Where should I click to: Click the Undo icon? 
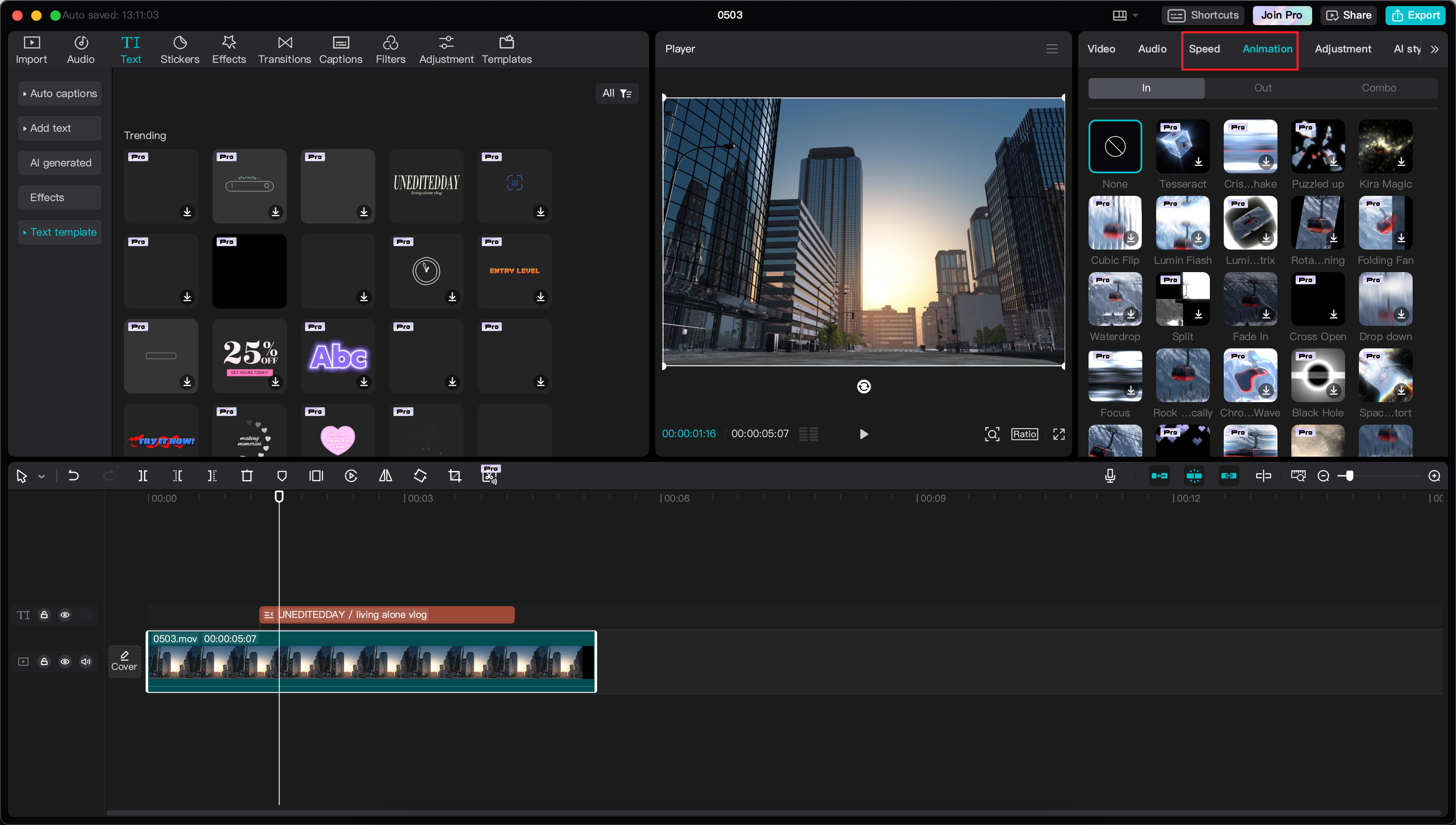[x=73, y=475]
